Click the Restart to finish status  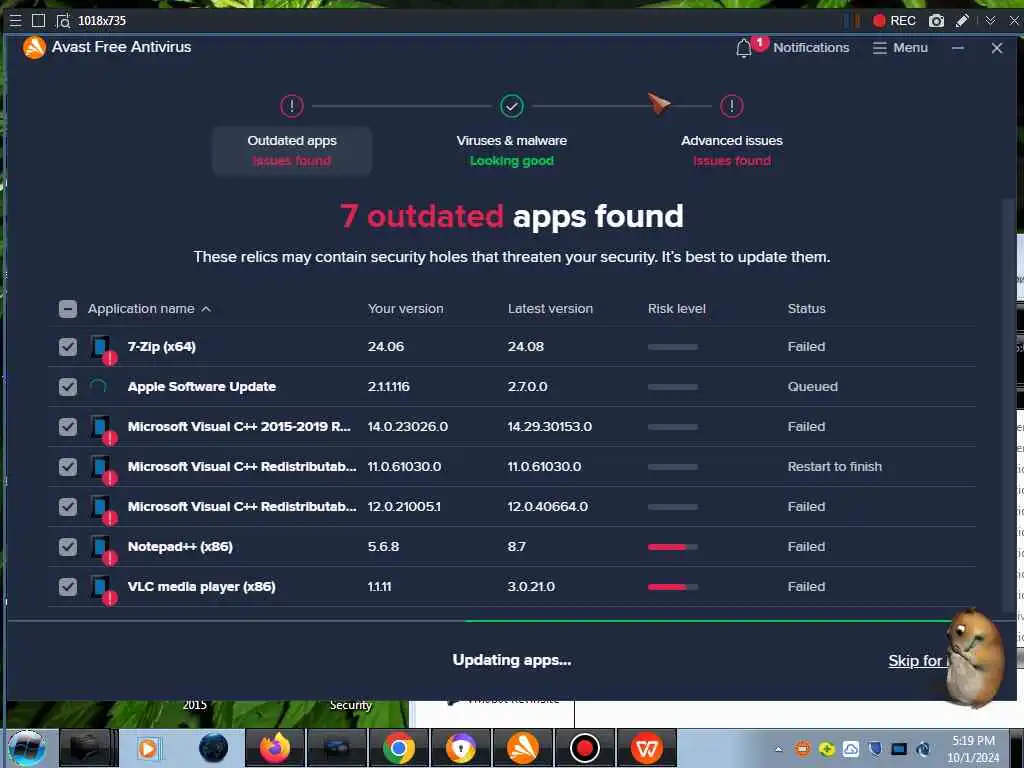coord(834,466)
